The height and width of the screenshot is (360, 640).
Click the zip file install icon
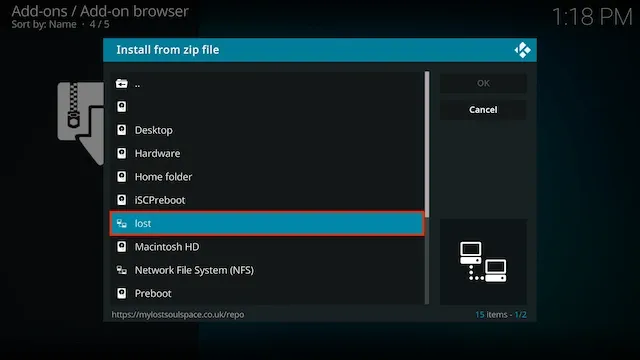[81, 123]
